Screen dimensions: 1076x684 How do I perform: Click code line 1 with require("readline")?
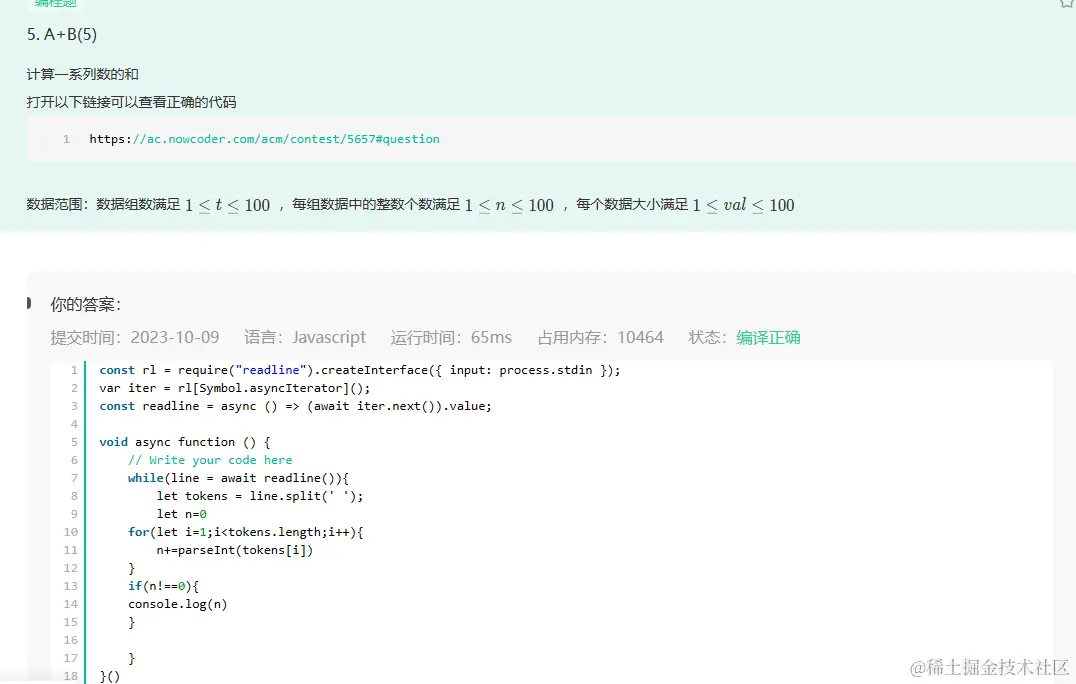click(x=360, y=370)
